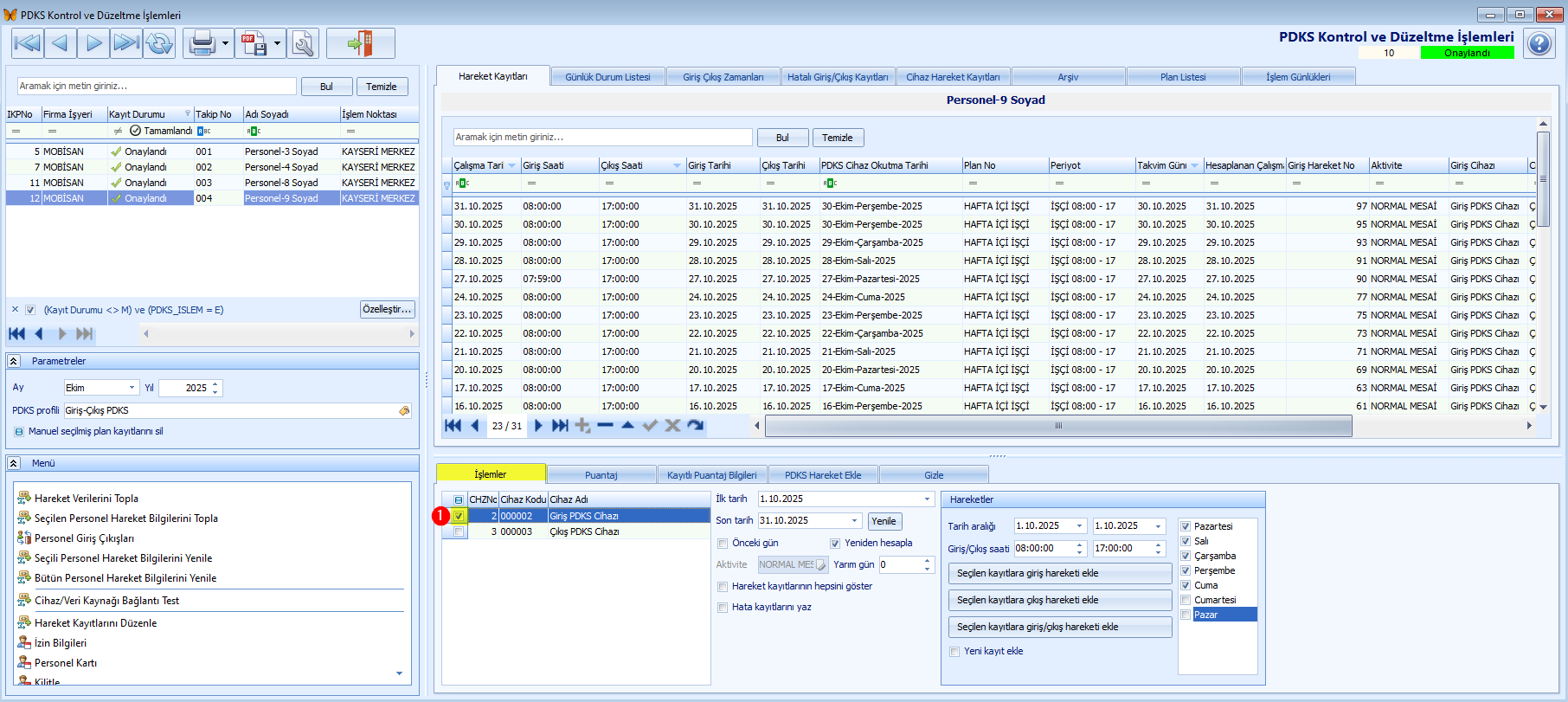Click the Yenile button
Image resolution: width=1568 pixels, height=702 pixels.
pos(884,521)
